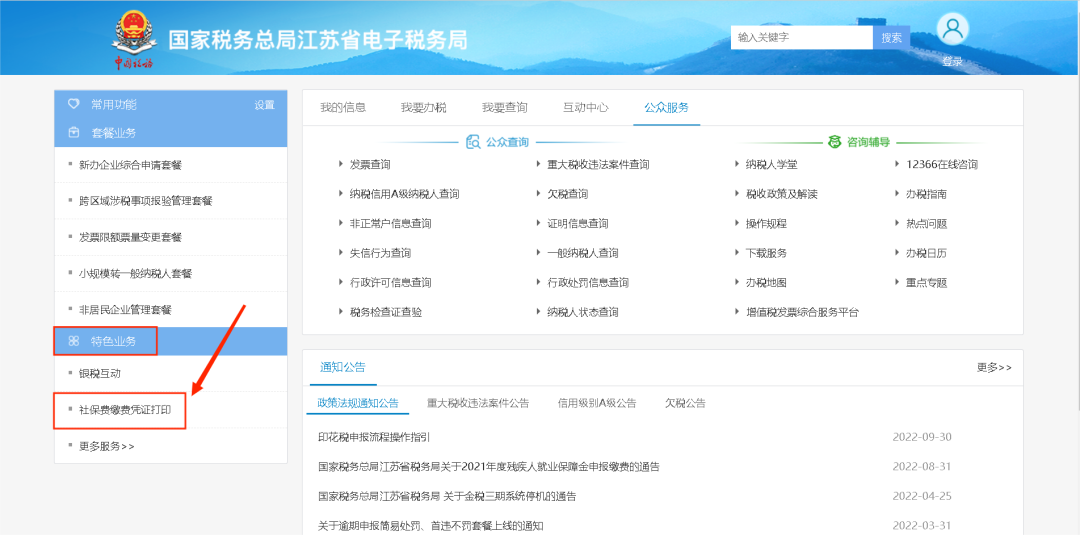The height and width of the screenshot is (535, 1080).
Task: Click the heart icon beside 常用功能
Action: pyautogui.click(x=74, y=105)
